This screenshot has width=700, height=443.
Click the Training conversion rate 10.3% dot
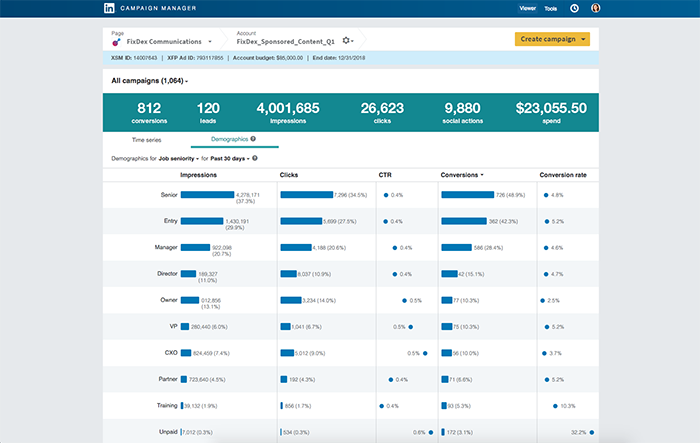pos(555,406)
